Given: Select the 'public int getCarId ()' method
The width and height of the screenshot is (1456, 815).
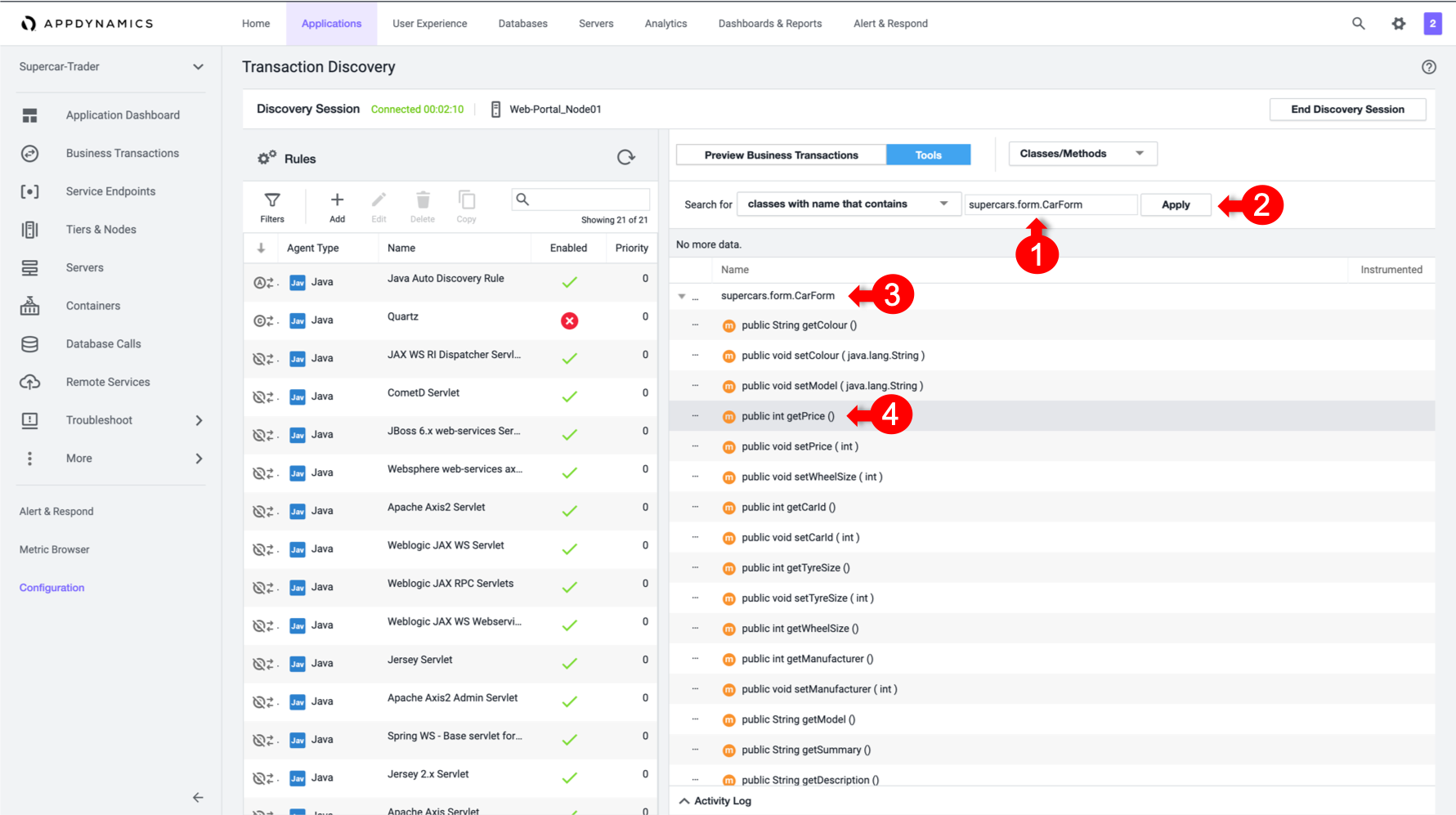Looking at the screenshot, I should pyautogui.click(x=788, y=508).
